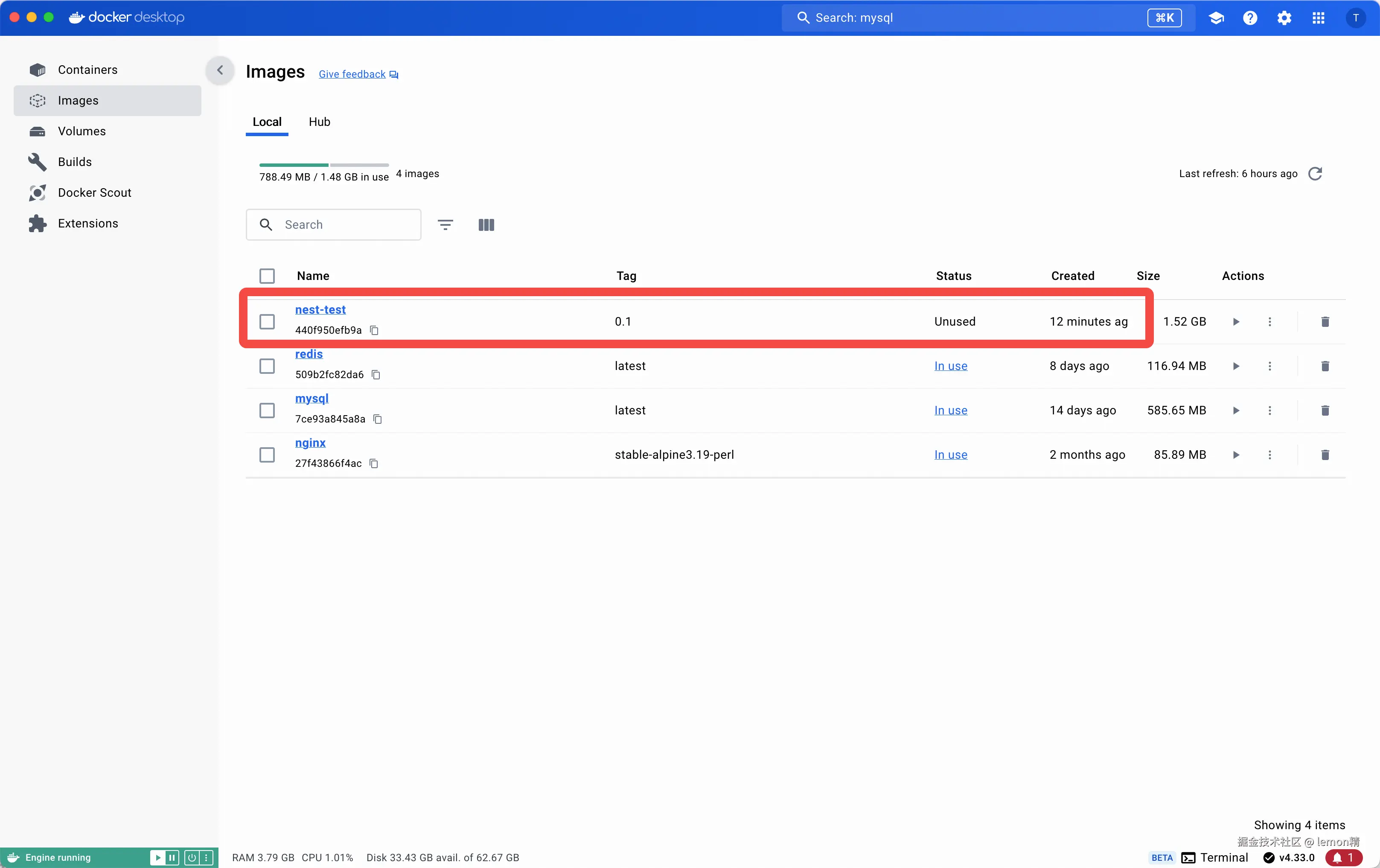Image resolution: width=1380 pixels, height=868 pixels.
Task: Open Docker Scout
Action: click(107, 192)
